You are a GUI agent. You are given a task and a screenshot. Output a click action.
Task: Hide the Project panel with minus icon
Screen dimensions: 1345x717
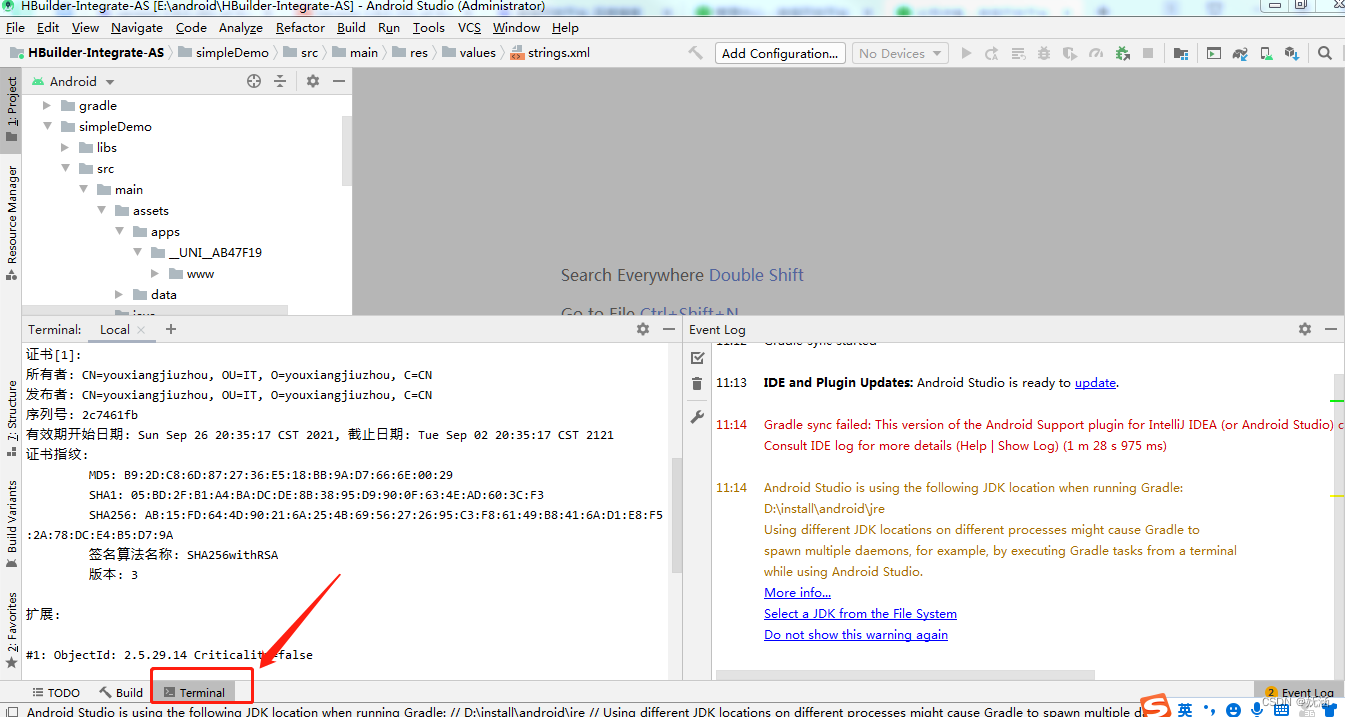coord(339,81)
